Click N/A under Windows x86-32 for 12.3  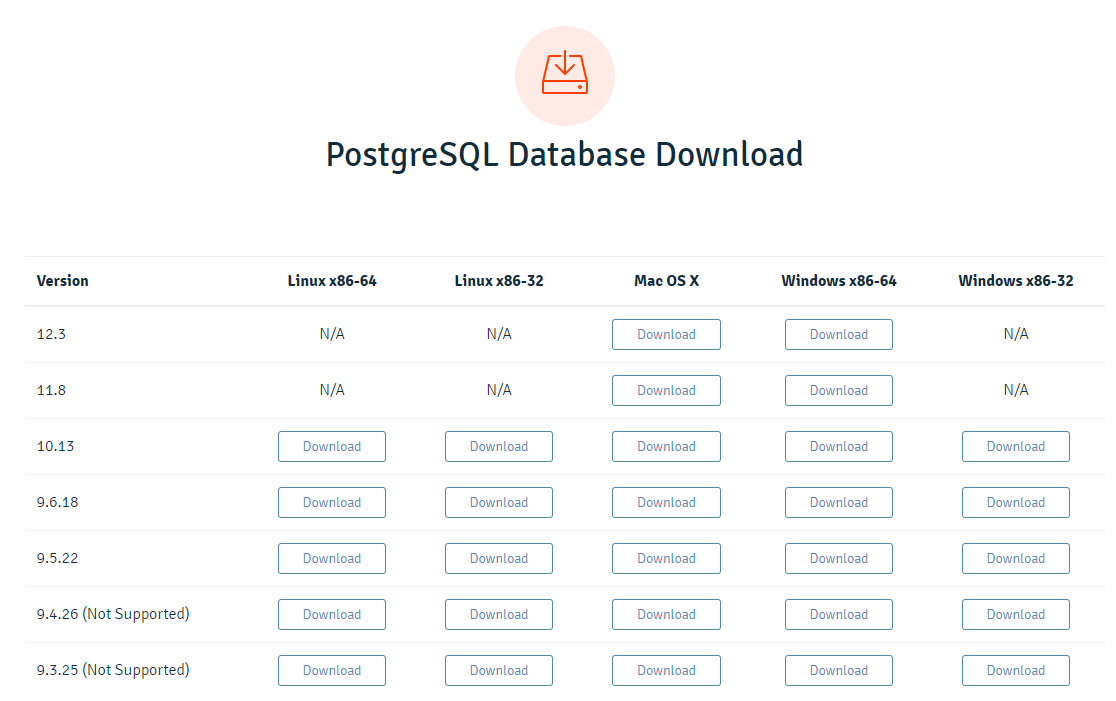tap(1016, 334)
